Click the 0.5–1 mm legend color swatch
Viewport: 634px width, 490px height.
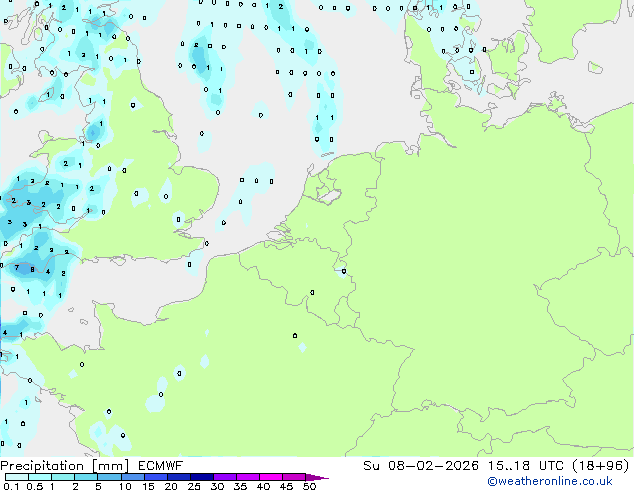40,477
